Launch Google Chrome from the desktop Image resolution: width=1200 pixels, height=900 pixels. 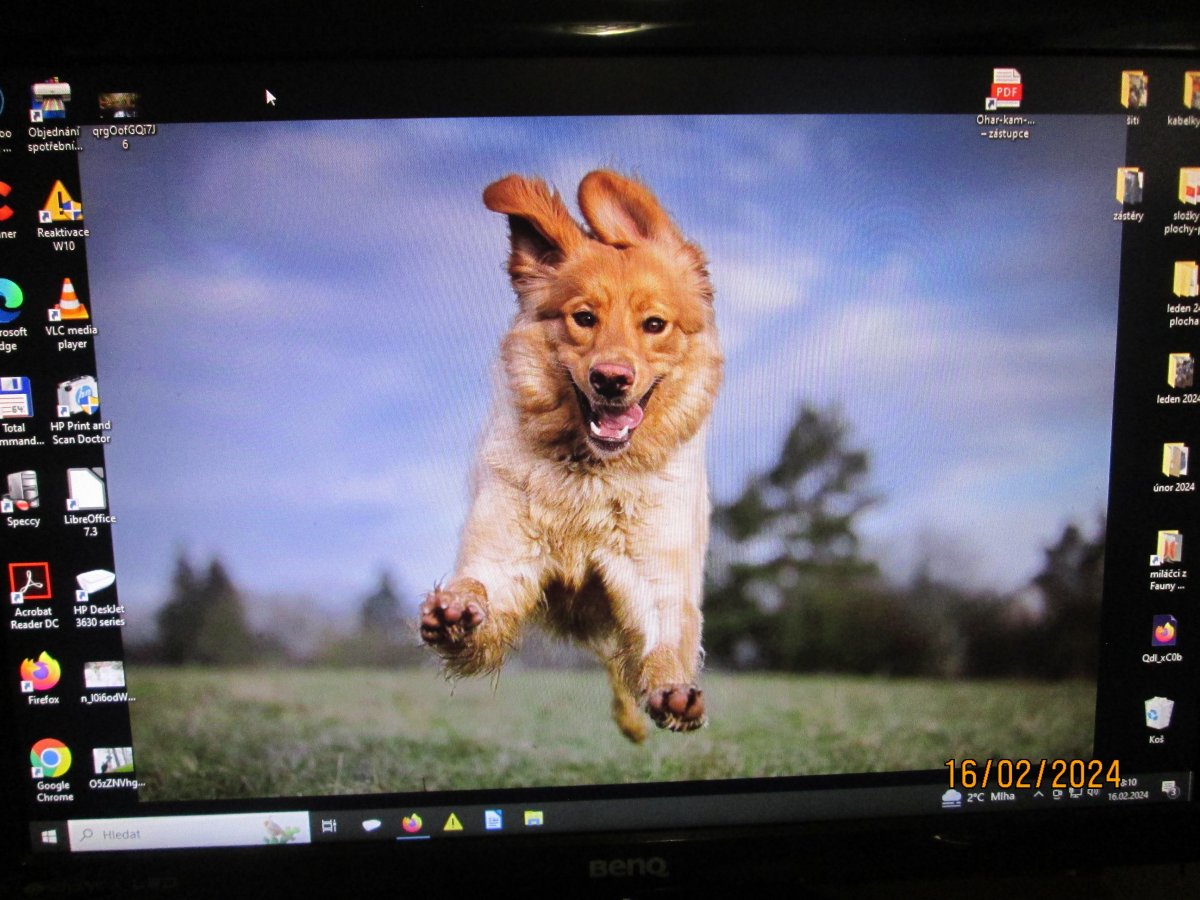51,759
